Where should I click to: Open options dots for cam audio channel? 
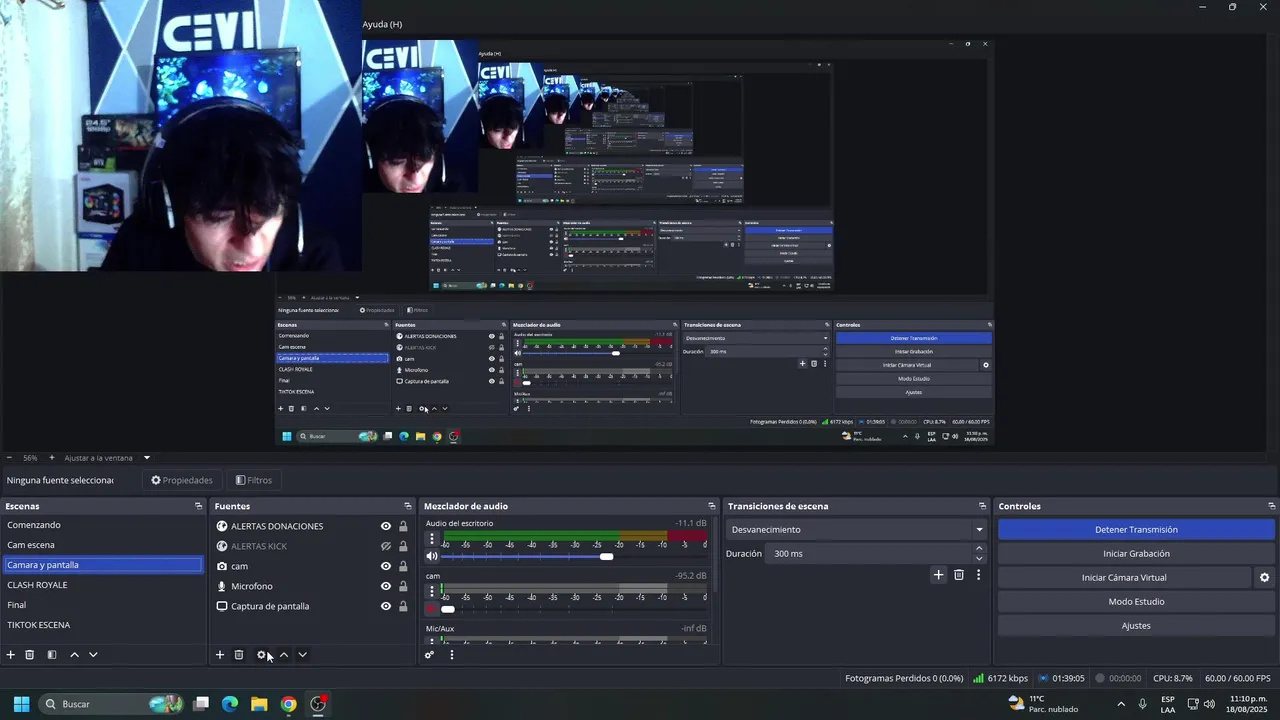(432, 592)
